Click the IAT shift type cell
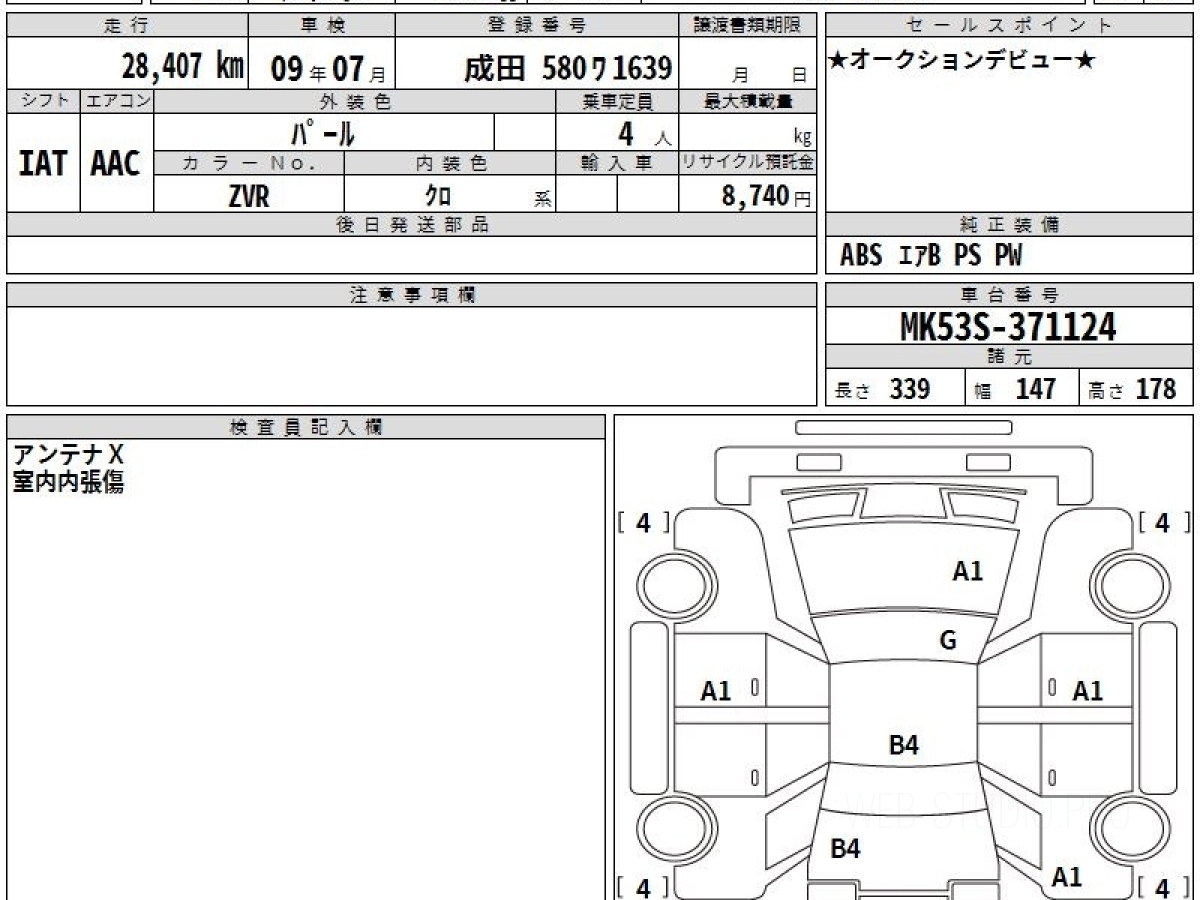This screenshot has height=900, width=1200. pyautogui.click(x=43, y=163)
